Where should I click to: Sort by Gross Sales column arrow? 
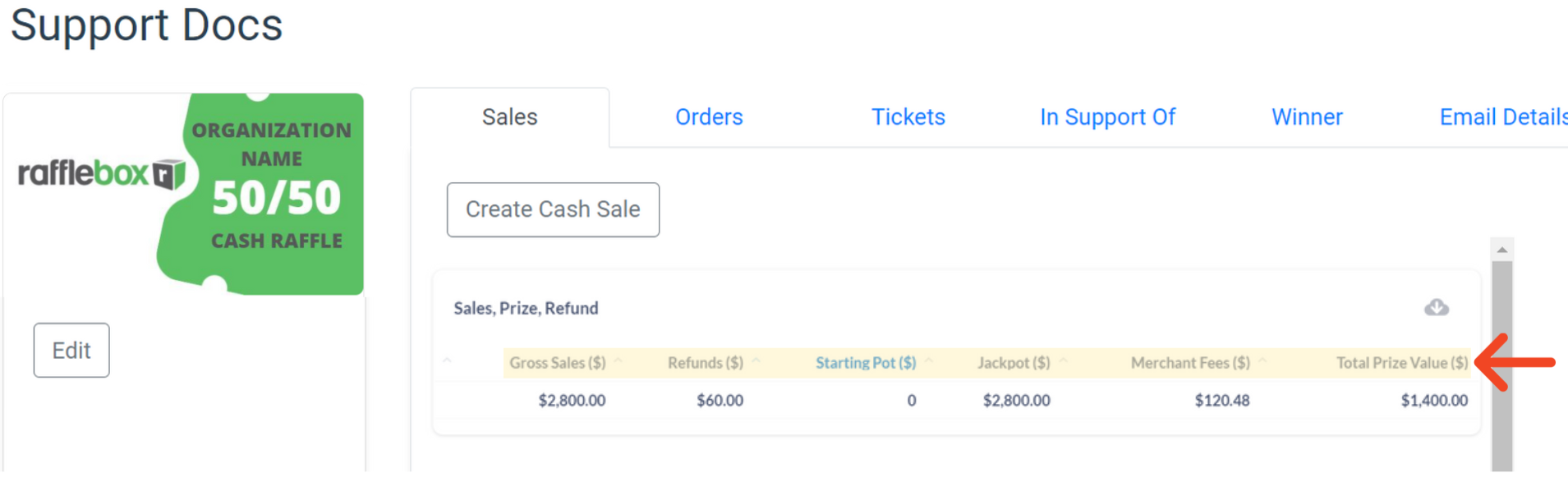[618, 361]
